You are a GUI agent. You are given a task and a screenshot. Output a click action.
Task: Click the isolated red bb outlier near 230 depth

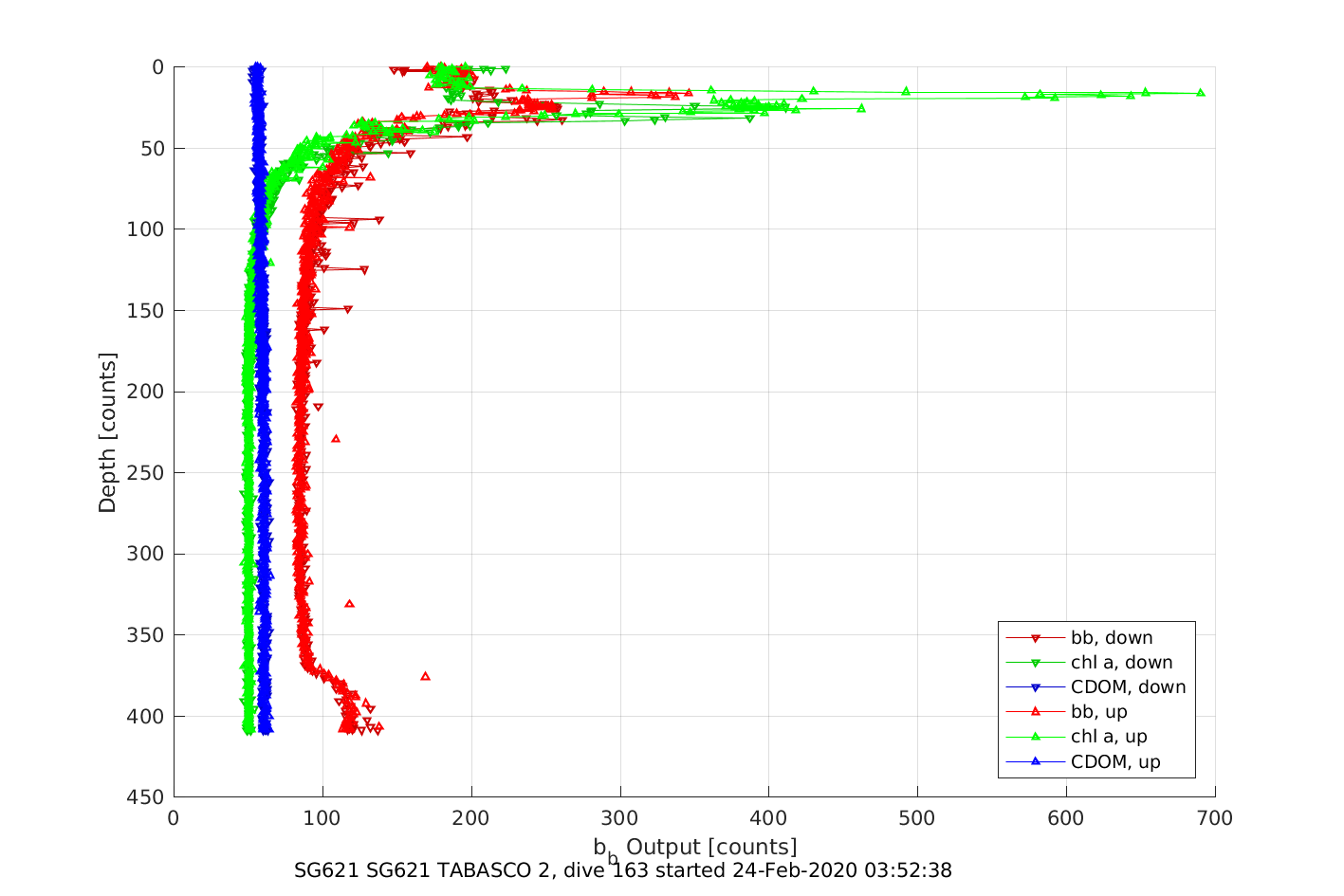click(x=335, y=438)
